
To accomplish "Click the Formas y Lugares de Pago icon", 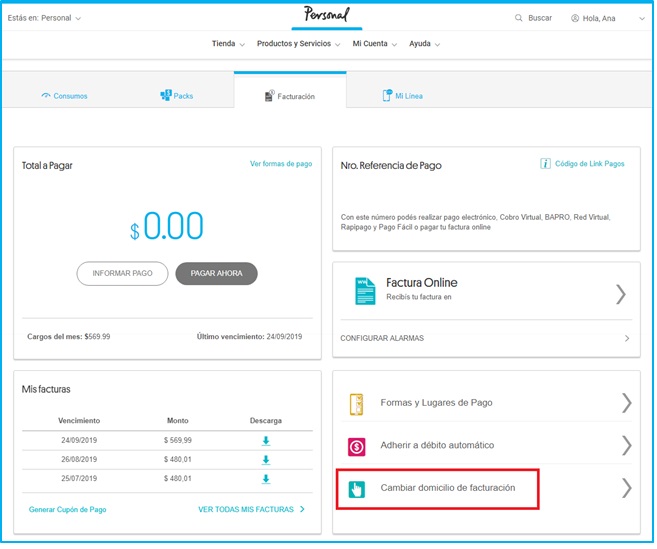I will [358, 405].
